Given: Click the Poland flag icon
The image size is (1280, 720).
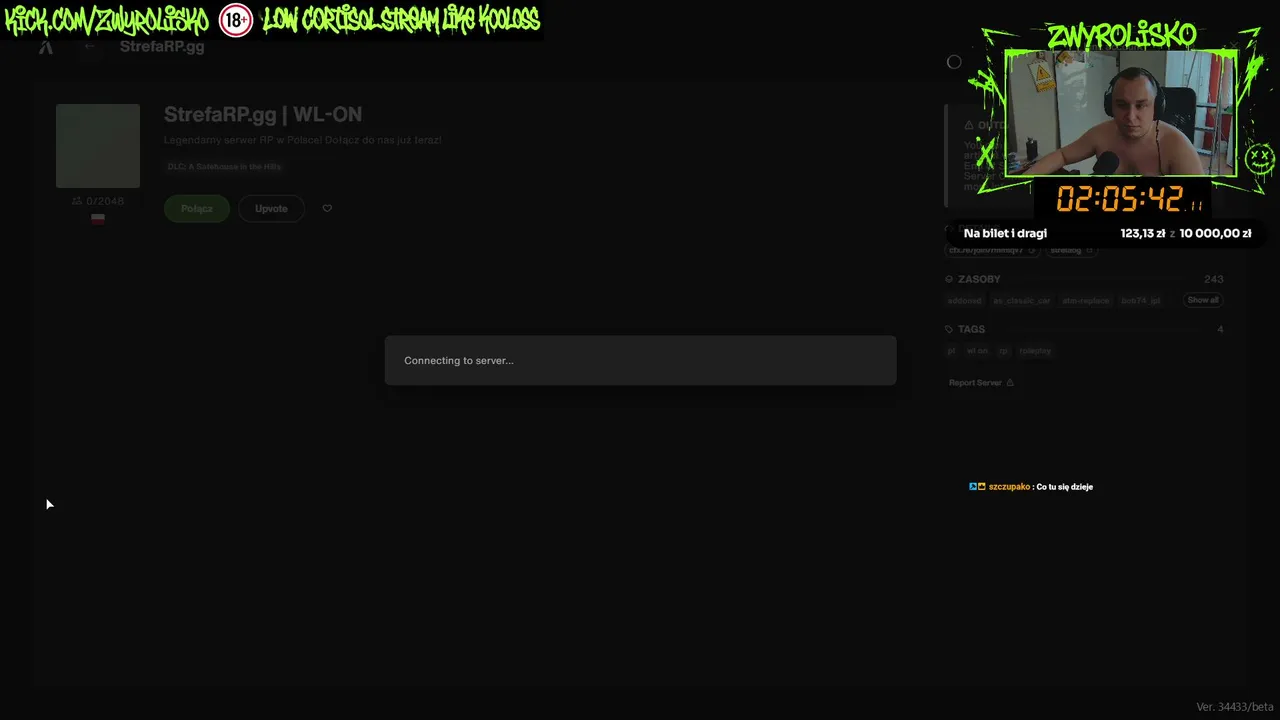Looking at the screenshot, I should pos(98,219).
